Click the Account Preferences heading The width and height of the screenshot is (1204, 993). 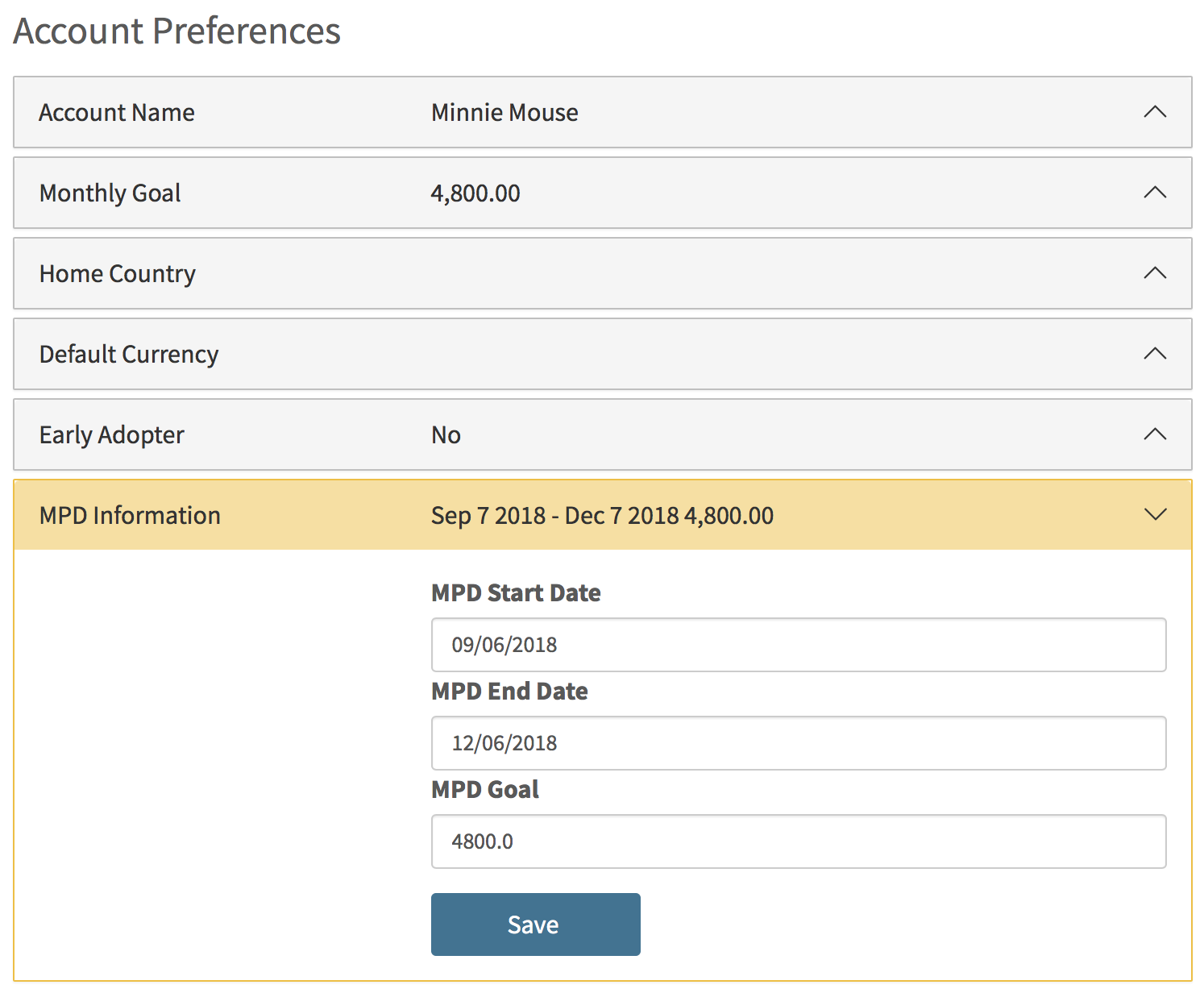pyautogui.click(x=177, y=31)
